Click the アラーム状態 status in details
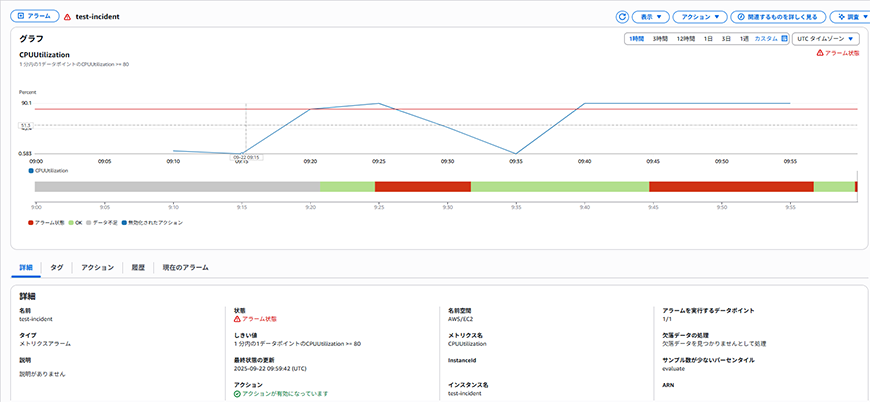Screen dimensions: 870x402 click(x=255, y=319)
